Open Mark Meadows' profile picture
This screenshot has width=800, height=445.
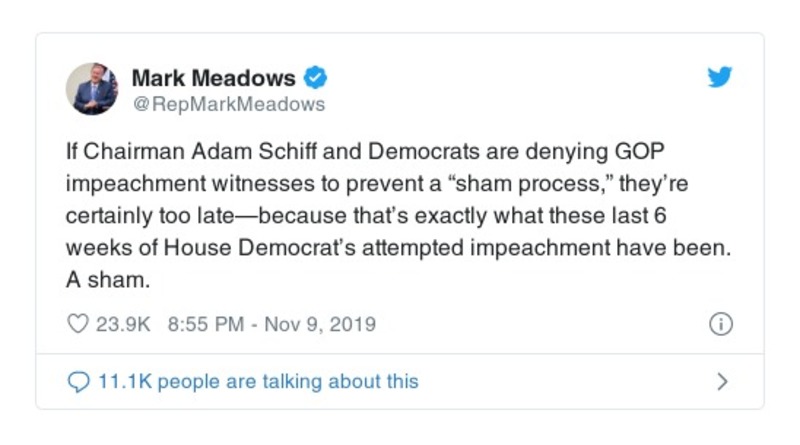tap(93, 88)
